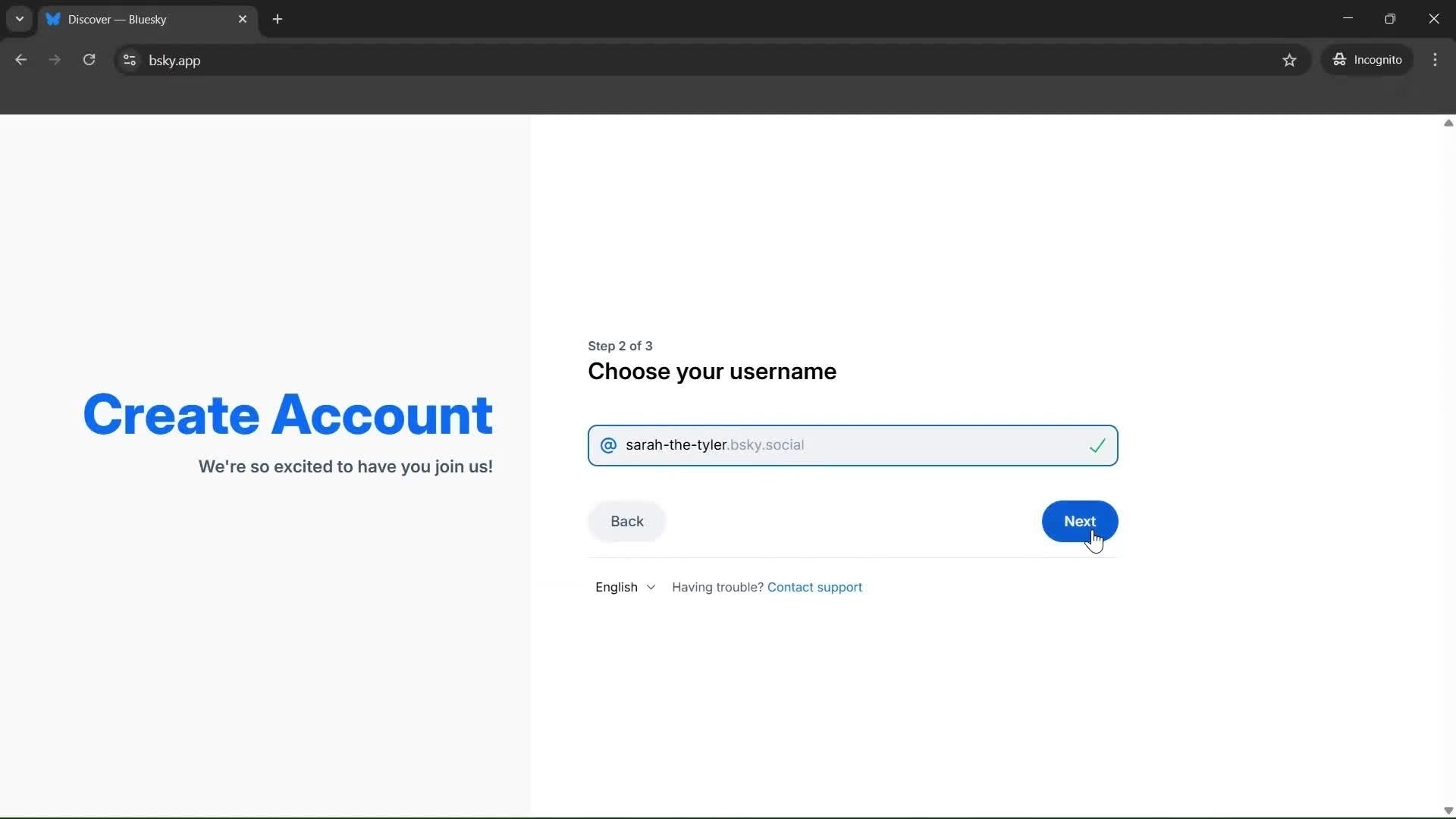
Task: Click the Incognito mode indicator
Action: pyautogui.click(x=1368, y=60)
